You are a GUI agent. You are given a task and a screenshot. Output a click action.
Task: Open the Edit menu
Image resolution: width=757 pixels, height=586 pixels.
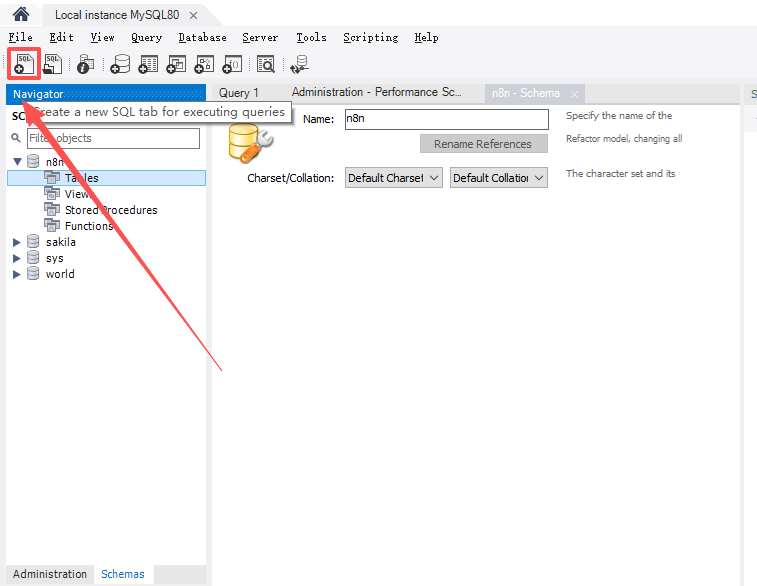coord(61,37)
